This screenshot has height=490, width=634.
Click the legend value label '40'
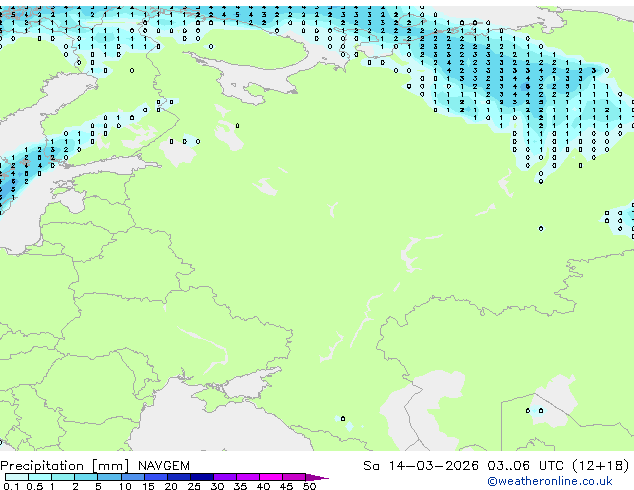coord(263,486)
